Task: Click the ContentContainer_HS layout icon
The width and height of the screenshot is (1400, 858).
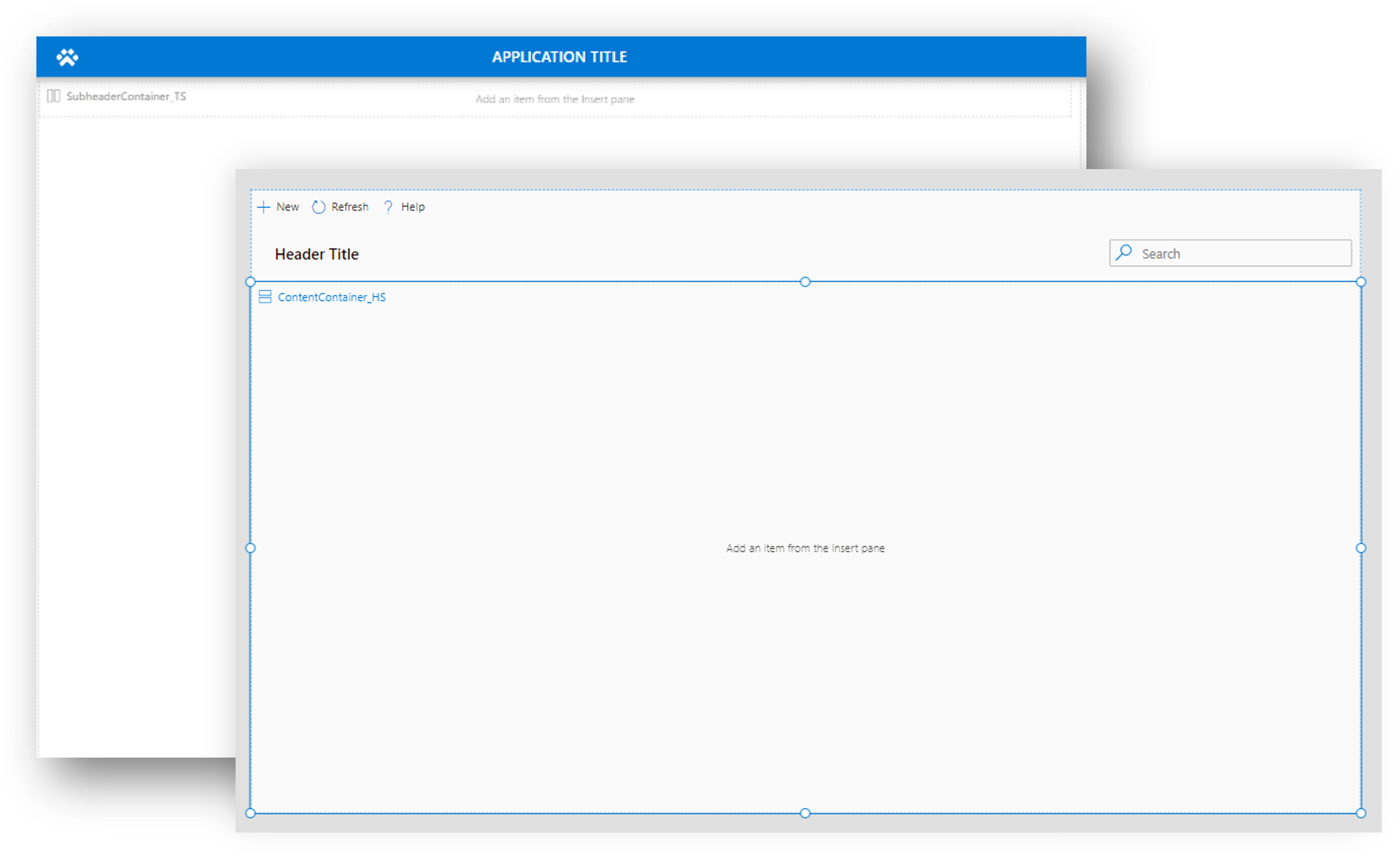Action: 265,297
